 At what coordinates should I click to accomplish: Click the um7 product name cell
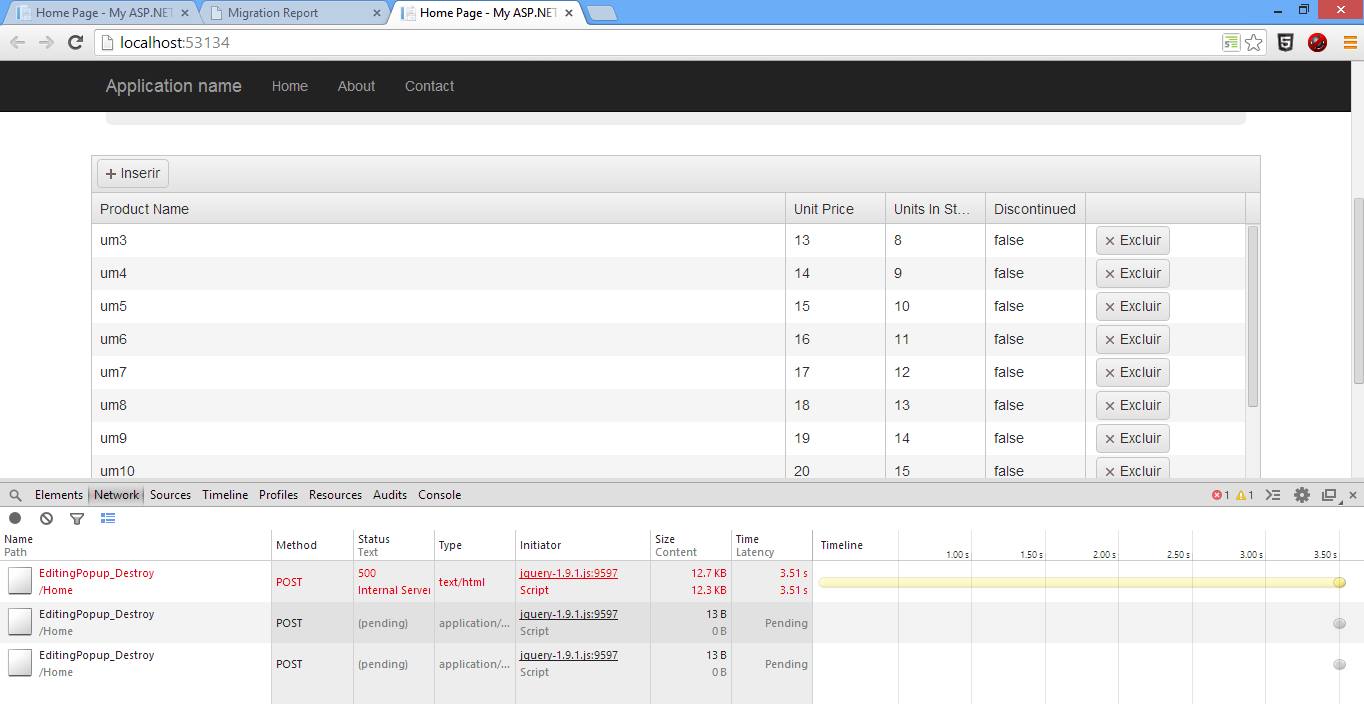[438, 372]
